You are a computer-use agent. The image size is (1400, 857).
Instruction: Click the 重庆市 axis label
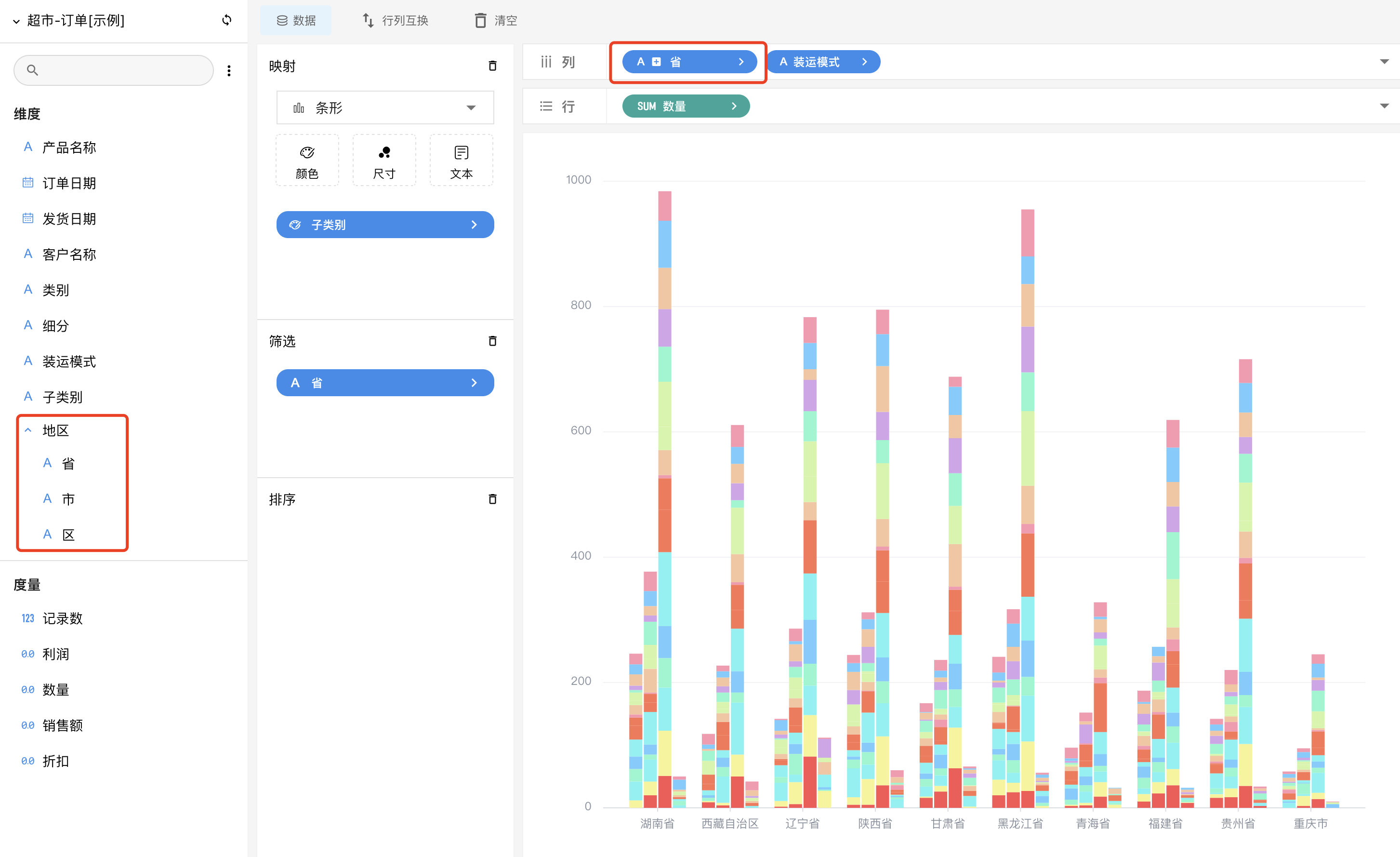1311,823
